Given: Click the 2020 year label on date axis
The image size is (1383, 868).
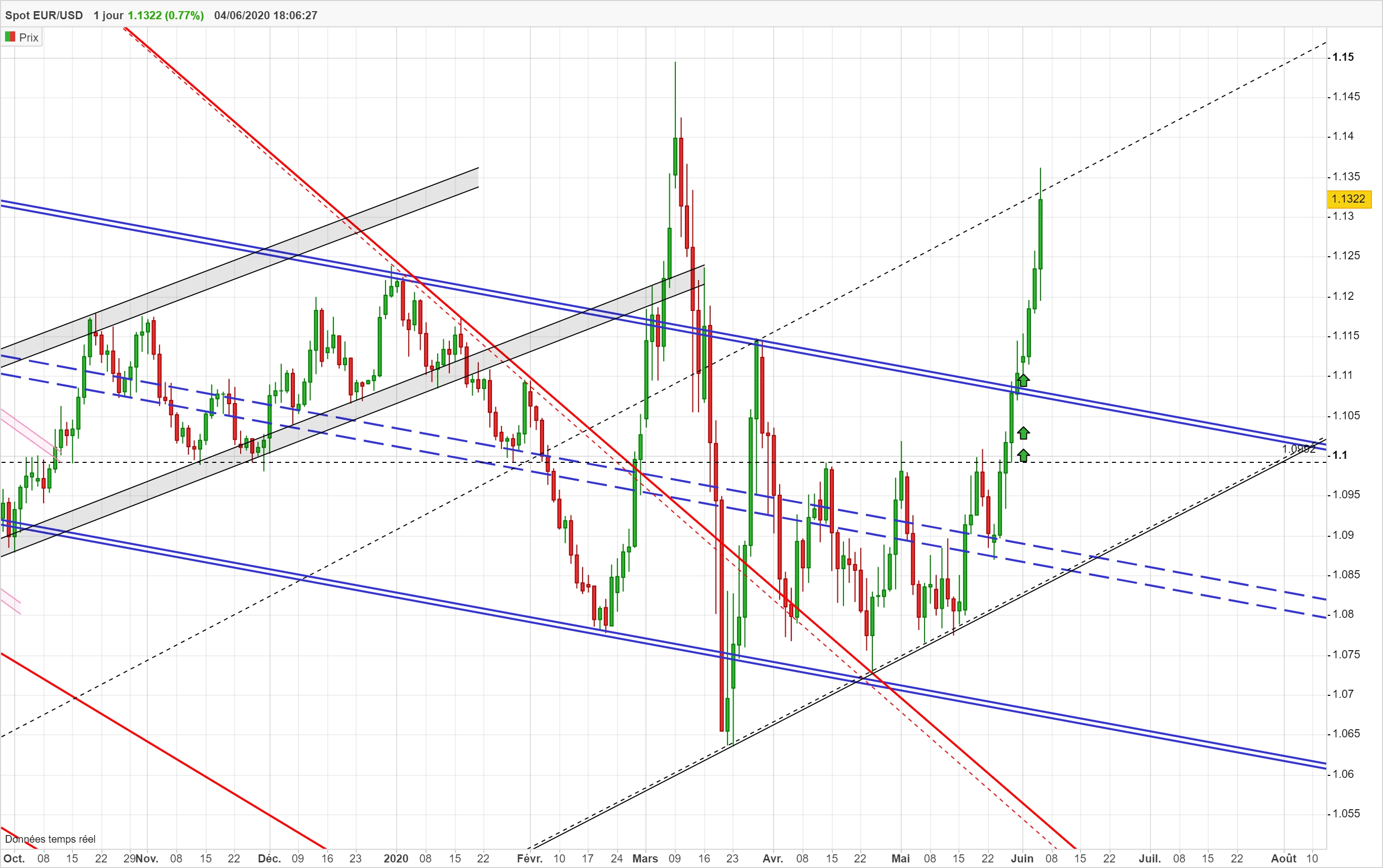Looking at the screenshot, I should click(396, 858).
